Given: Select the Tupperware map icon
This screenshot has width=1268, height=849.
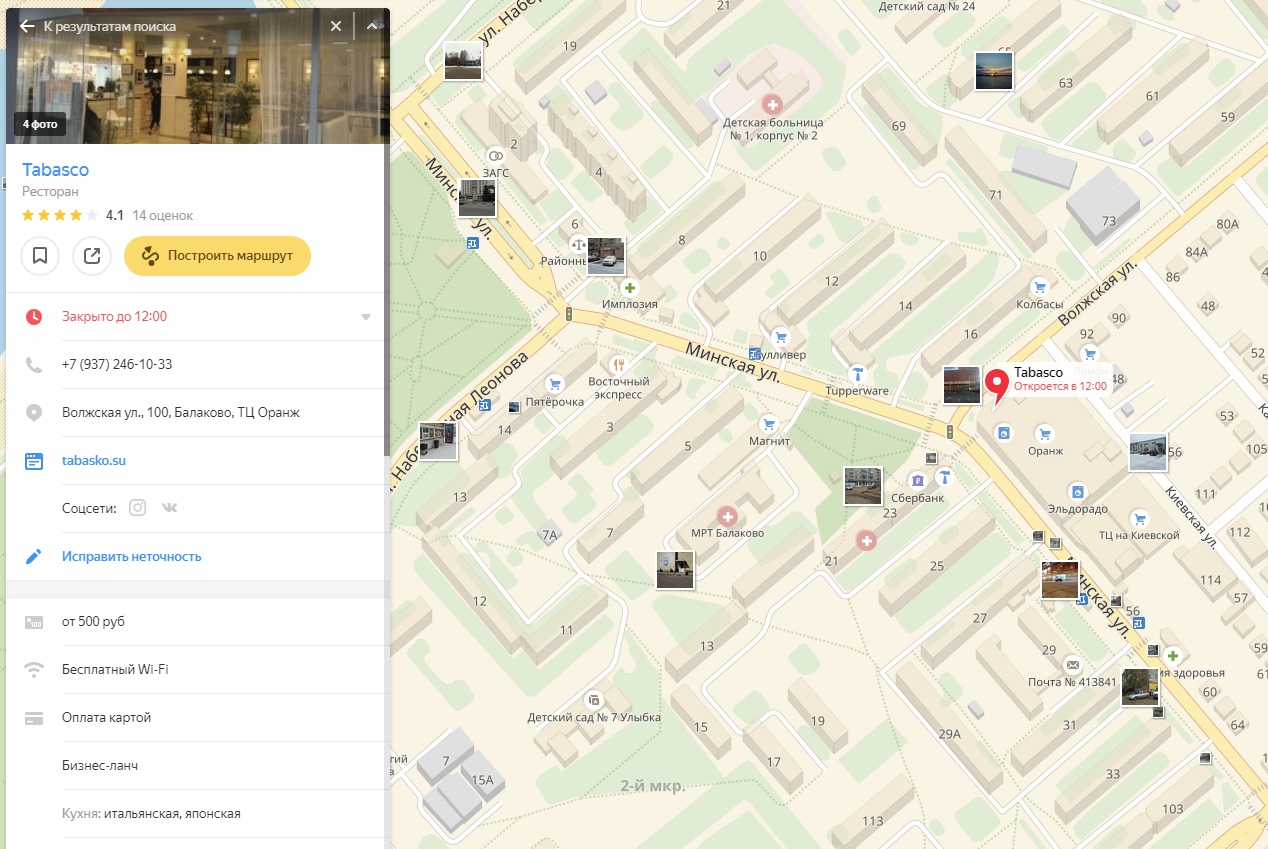Looking at the screenshot, I should (x=858, y=373).
